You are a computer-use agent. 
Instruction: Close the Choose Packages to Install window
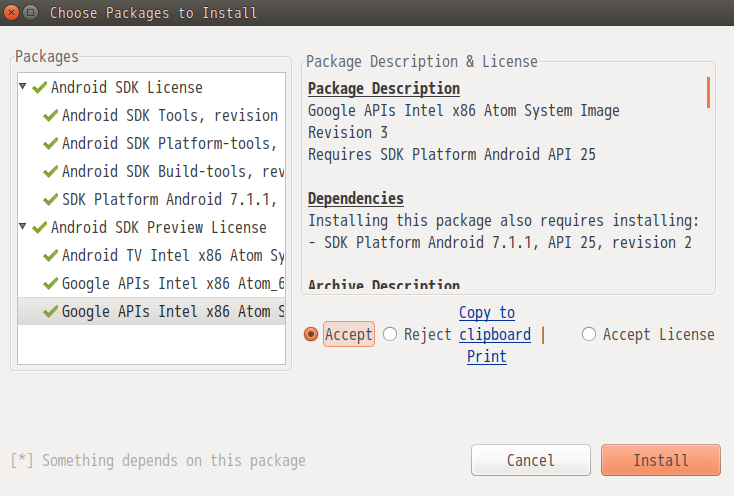[x=11, y=12]
